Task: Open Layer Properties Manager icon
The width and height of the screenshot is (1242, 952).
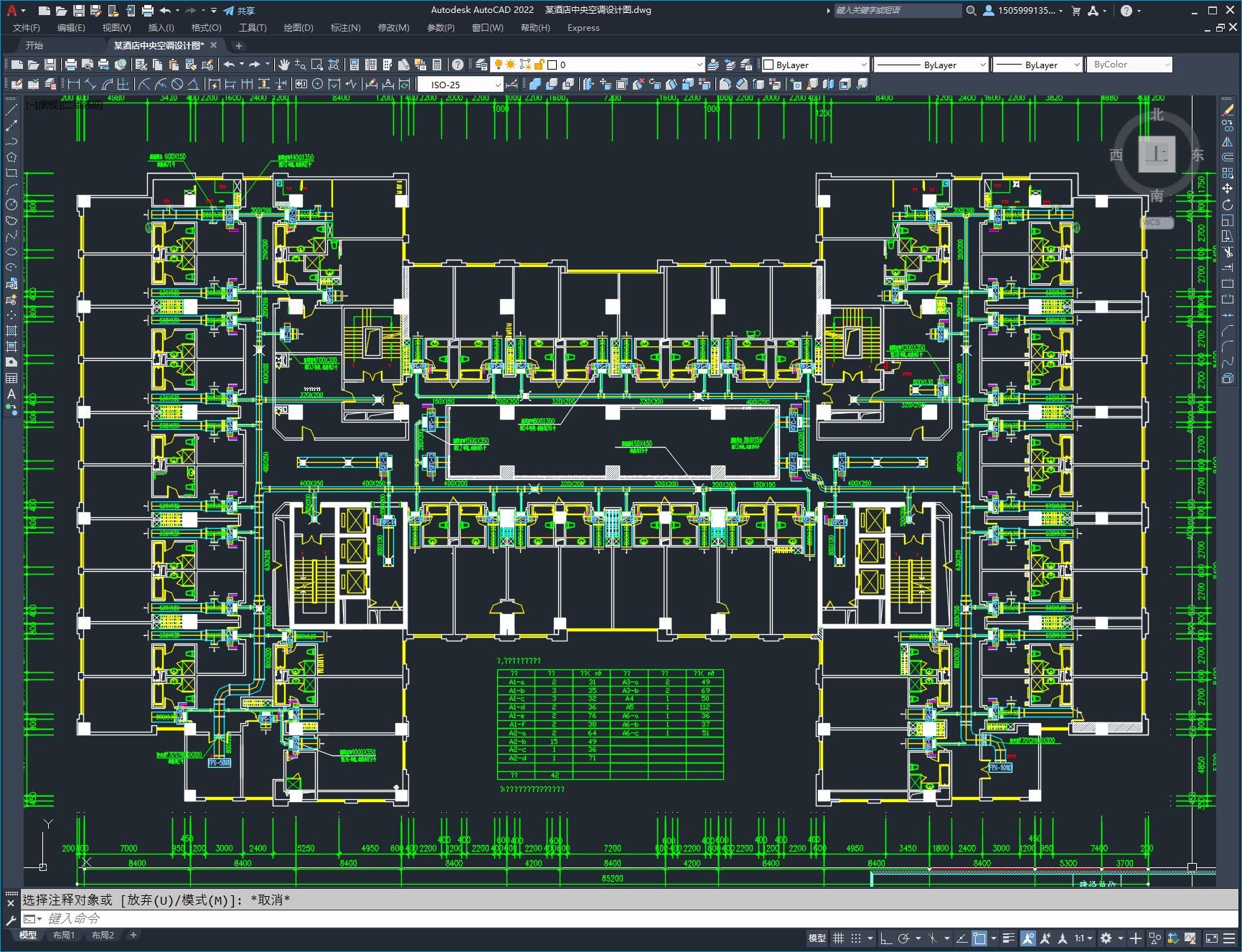Action: tap(481, 65)
